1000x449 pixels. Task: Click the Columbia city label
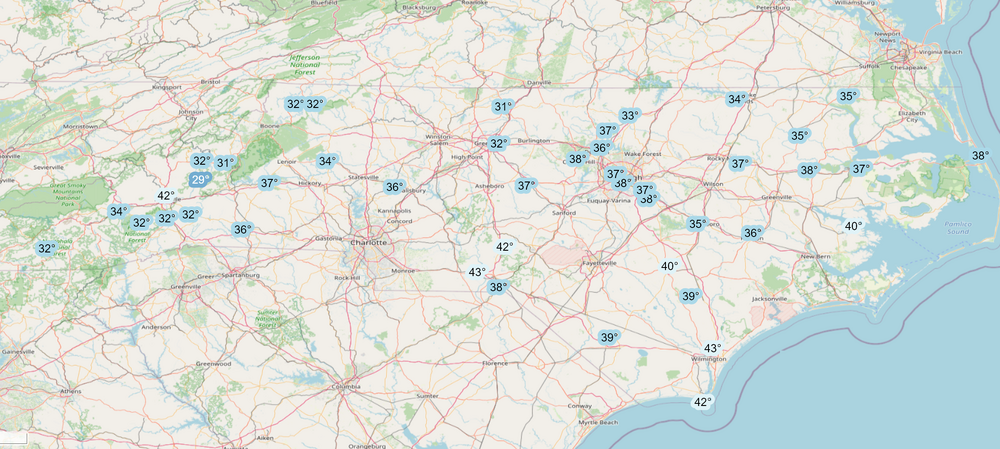tap(345, 386)
